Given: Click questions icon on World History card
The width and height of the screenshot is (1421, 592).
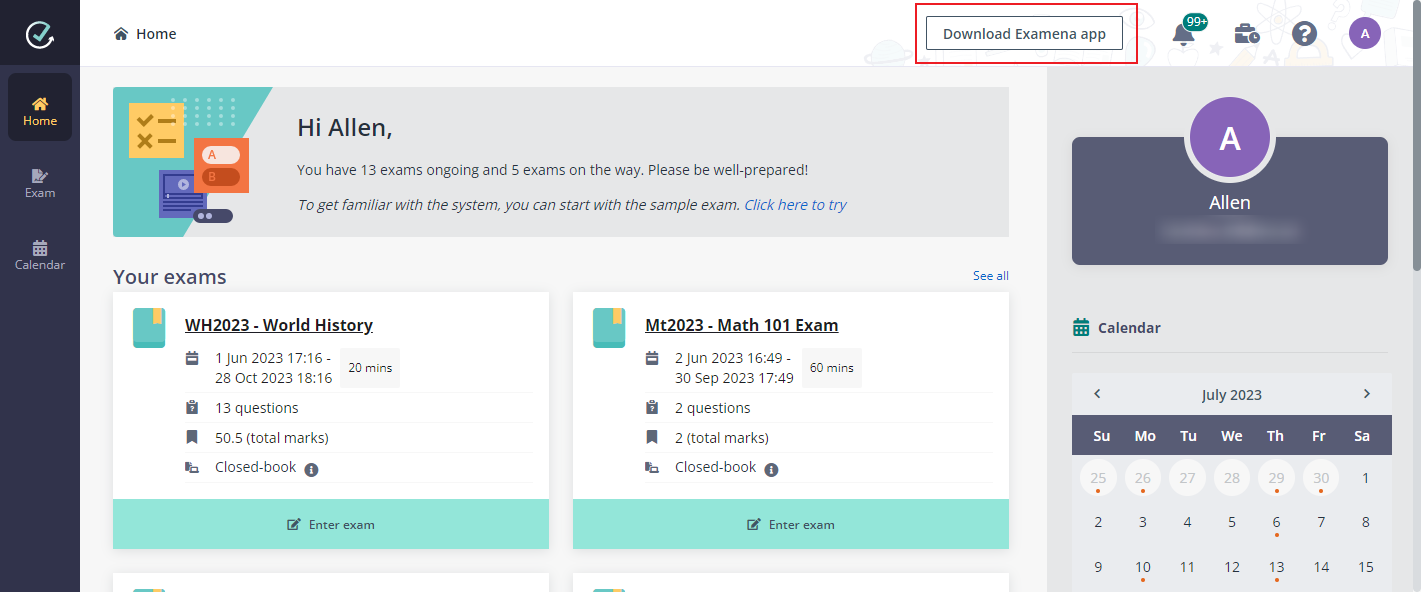Looking at the screenshot, I should pos(192,408).
